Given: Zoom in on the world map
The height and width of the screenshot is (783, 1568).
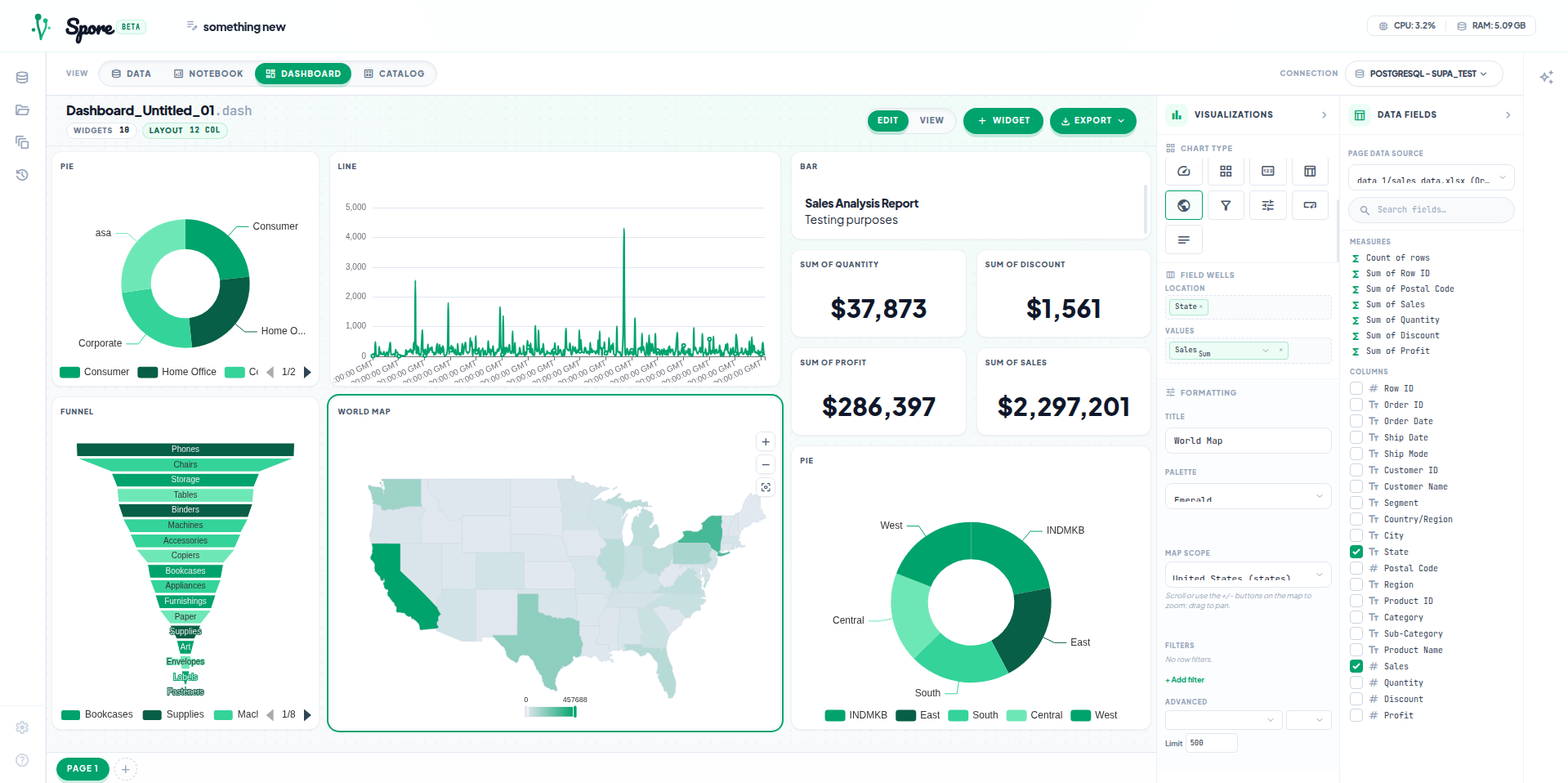Looking at the screenshot, I should point(766,442).
